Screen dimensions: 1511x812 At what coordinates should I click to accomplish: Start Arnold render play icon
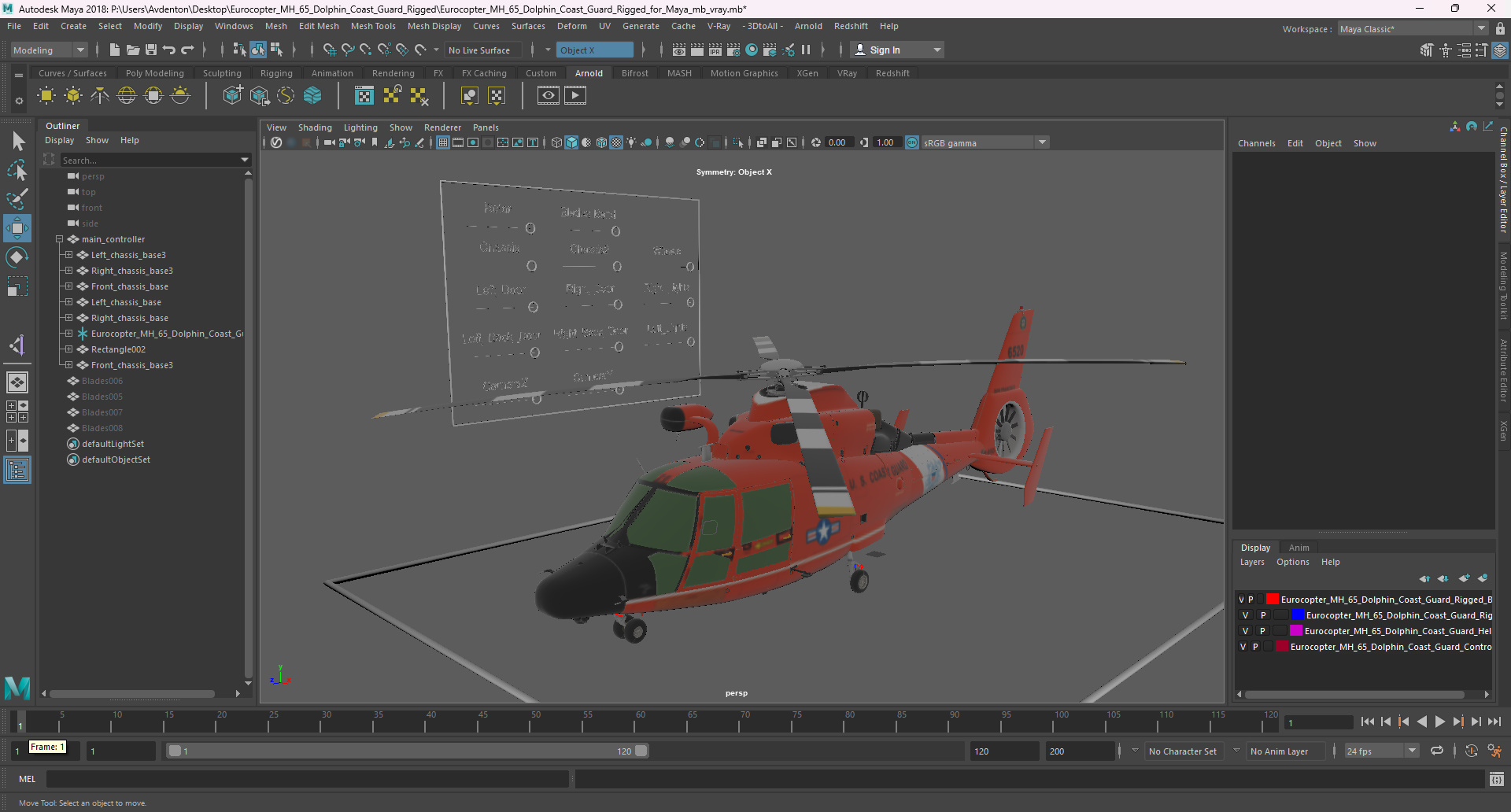click(575, 95)
